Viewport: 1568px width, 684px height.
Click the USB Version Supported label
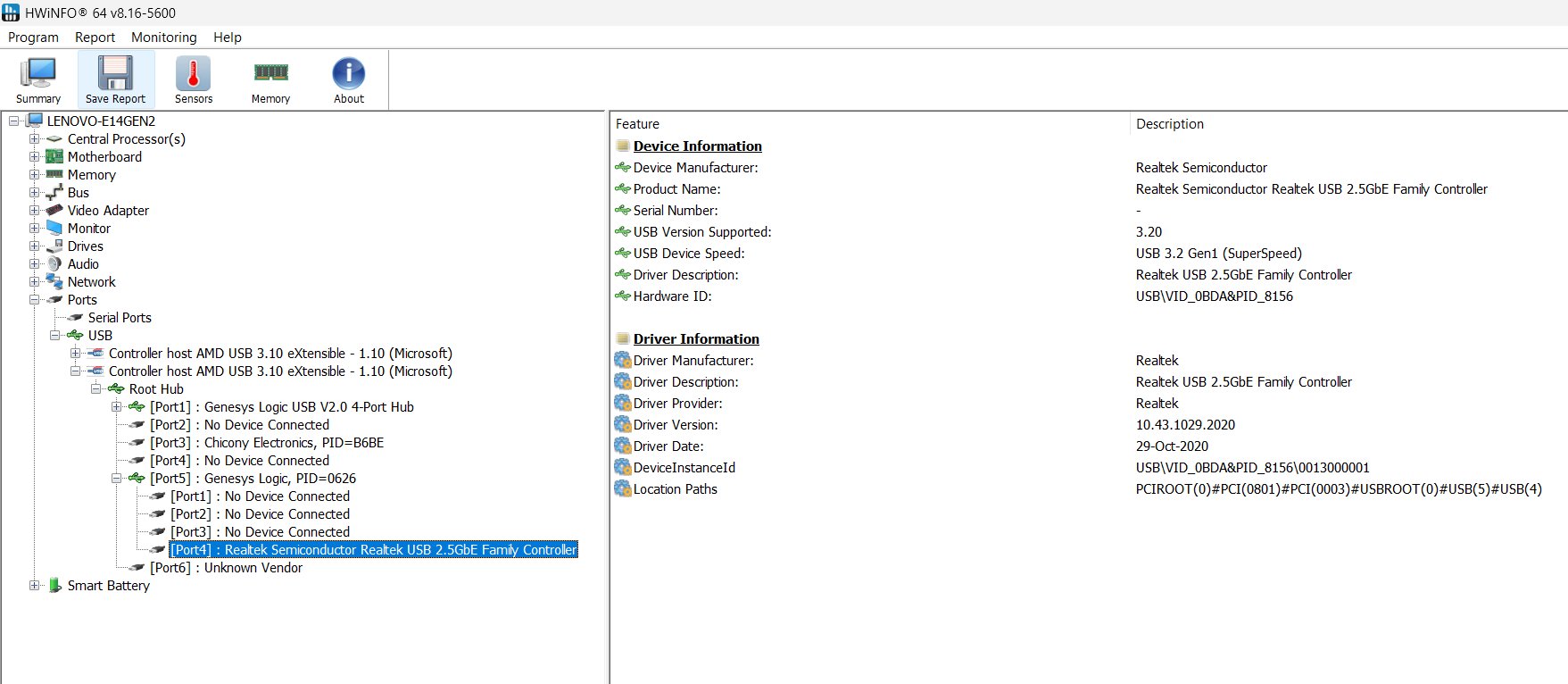(x=702, y=232)
